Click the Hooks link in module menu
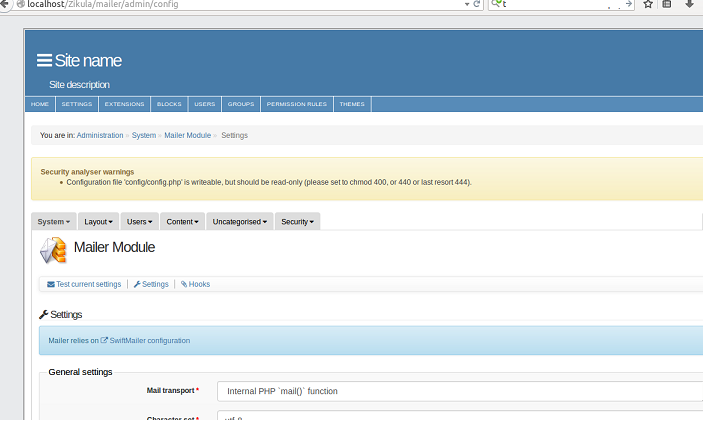Screen dimensions: 703x437 click(x=195, y=284)
